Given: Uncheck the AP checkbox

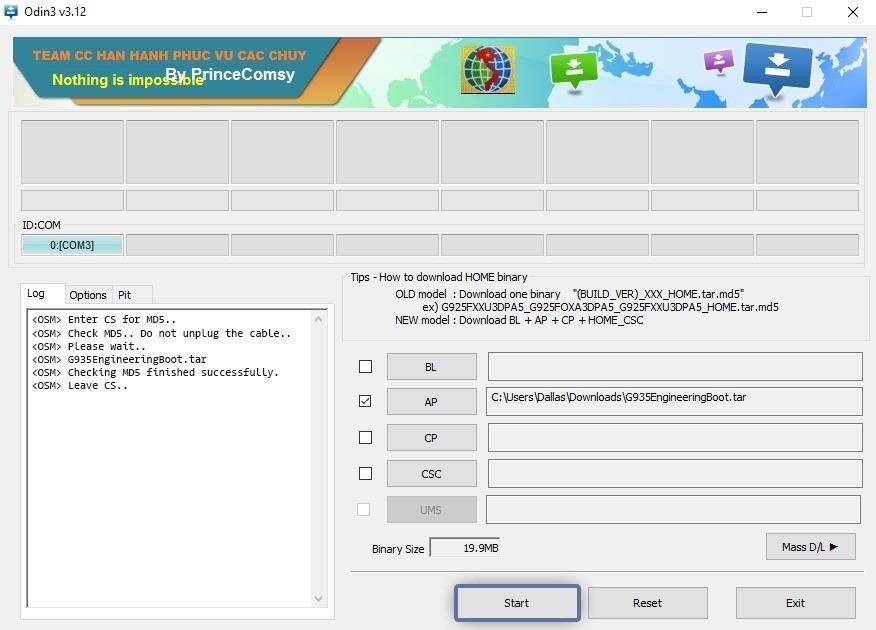Looking at the screenshot, I should click(365, 401).
